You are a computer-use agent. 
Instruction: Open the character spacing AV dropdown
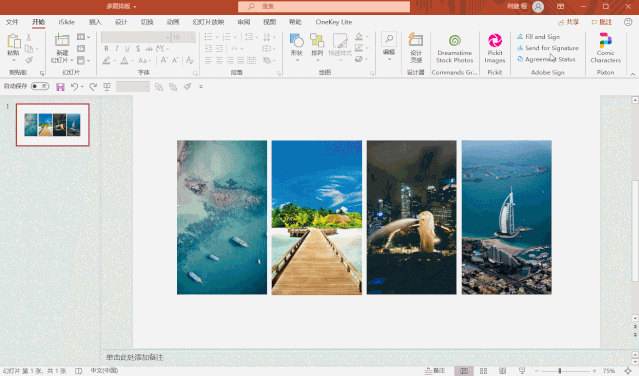point(162,48)
